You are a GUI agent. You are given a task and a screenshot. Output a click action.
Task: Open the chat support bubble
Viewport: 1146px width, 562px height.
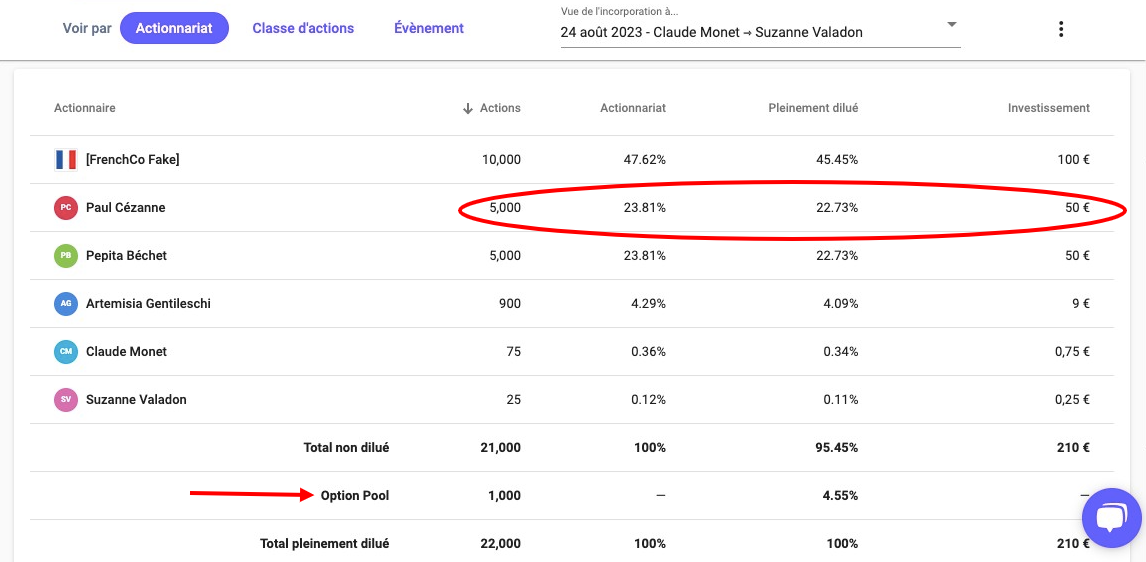1111,517
